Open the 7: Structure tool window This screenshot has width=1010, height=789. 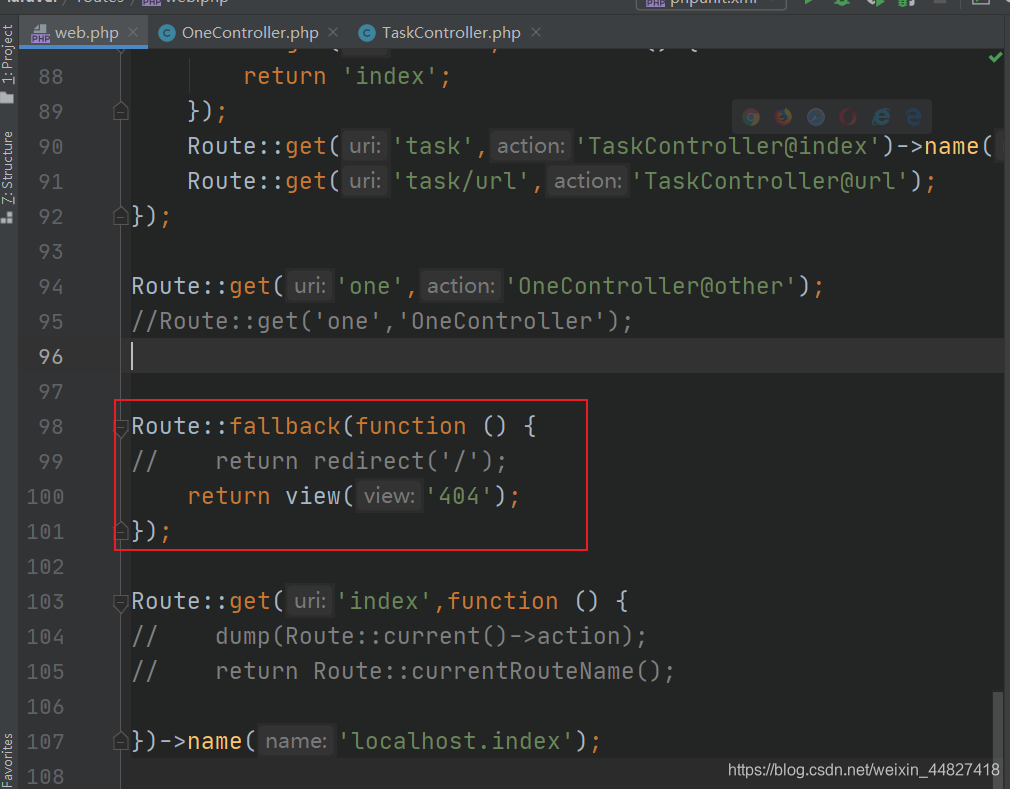click(8, 176)
